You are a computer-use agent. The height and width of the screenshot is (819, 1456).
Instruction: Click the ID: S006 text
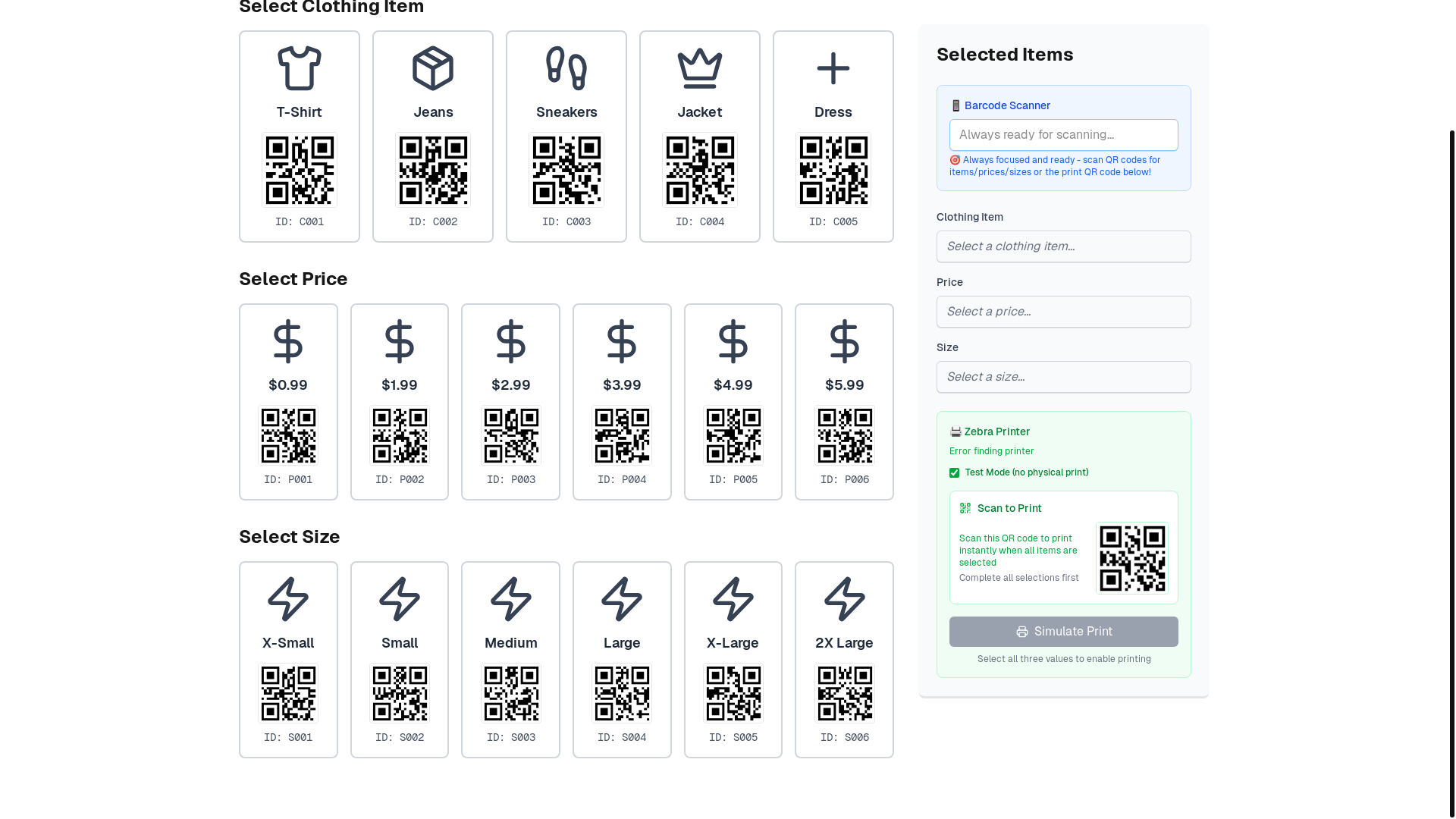[x=845, y=738]
